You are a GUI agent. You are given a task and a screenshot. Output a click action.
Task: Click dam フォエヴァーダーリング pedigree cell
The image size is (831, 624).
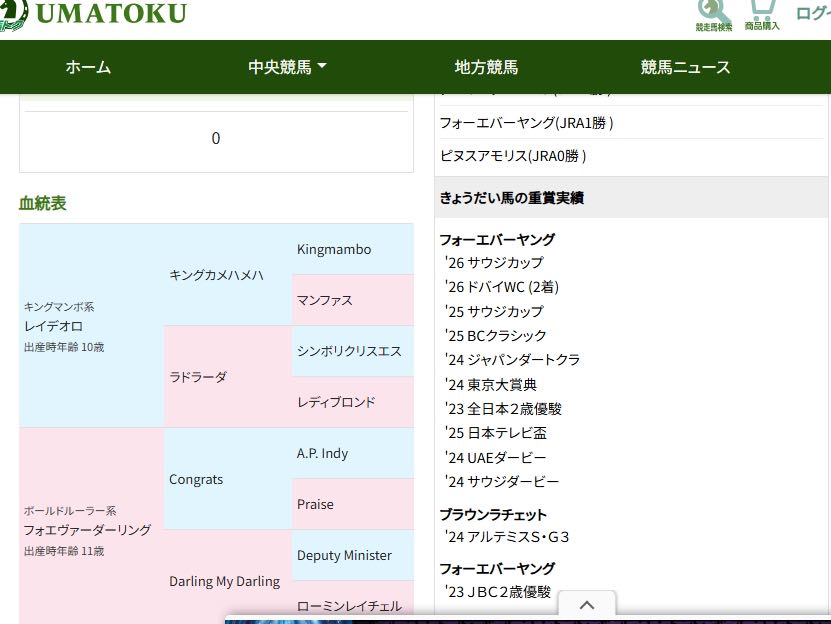point(87,530)
